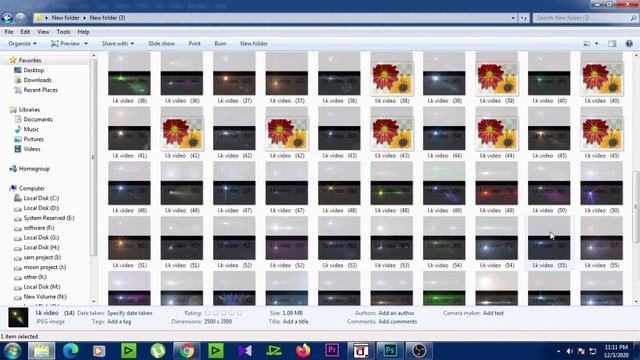Show hidden tray icons arrow
The width and height of the screenshot is (640, 360).
coord(558,351)
